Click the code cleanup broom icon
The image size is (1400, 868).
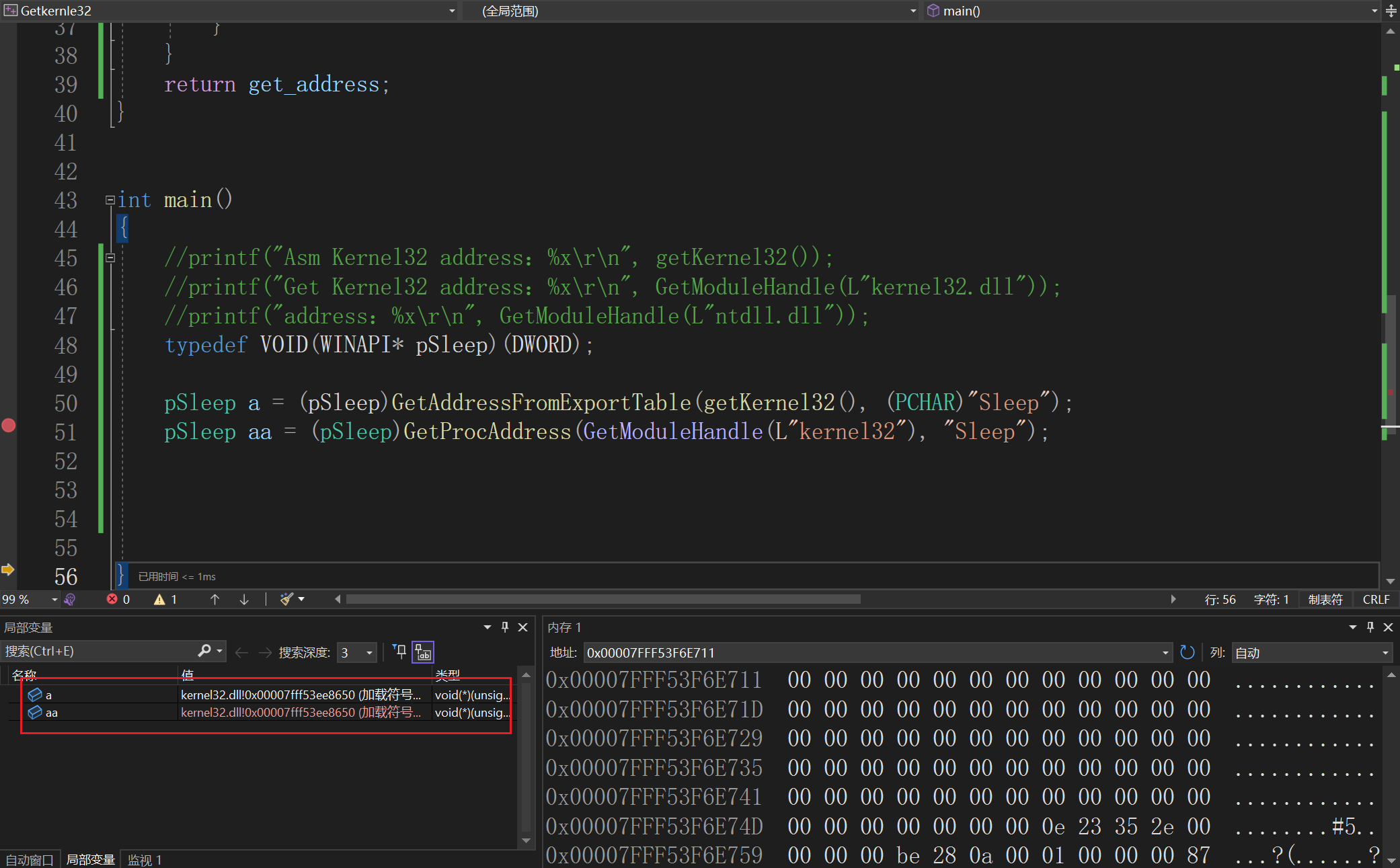(286, 599)
